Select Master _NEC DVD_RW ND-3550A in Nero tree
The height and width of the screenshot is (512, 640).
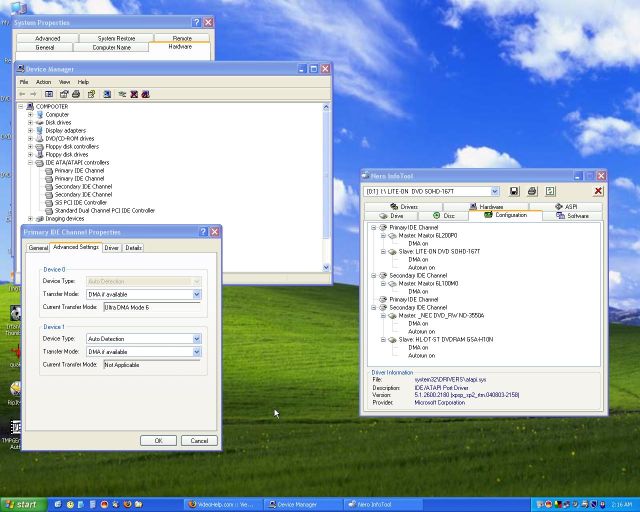pos(441,316)
